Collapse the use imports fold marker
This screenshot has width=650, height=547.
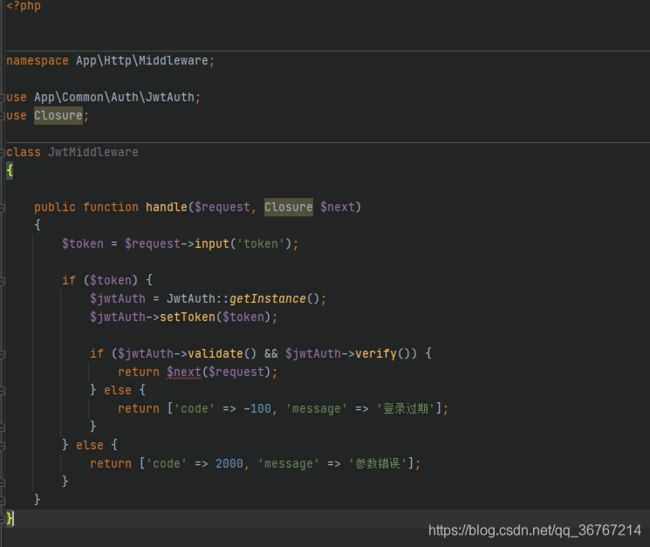coord(2,97)
